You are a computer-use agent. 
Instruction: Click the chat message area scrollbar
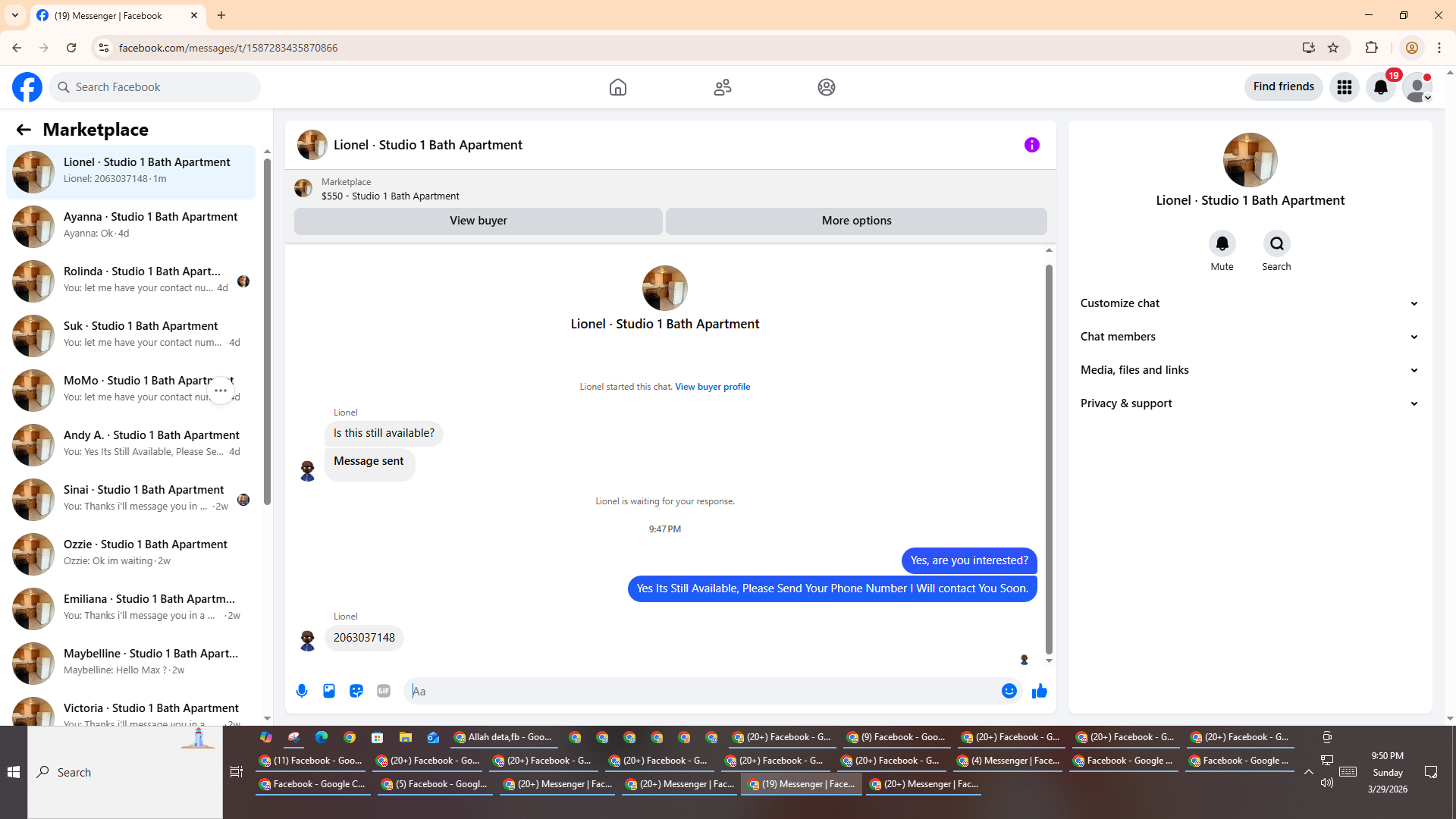[x=1049, y=459]
